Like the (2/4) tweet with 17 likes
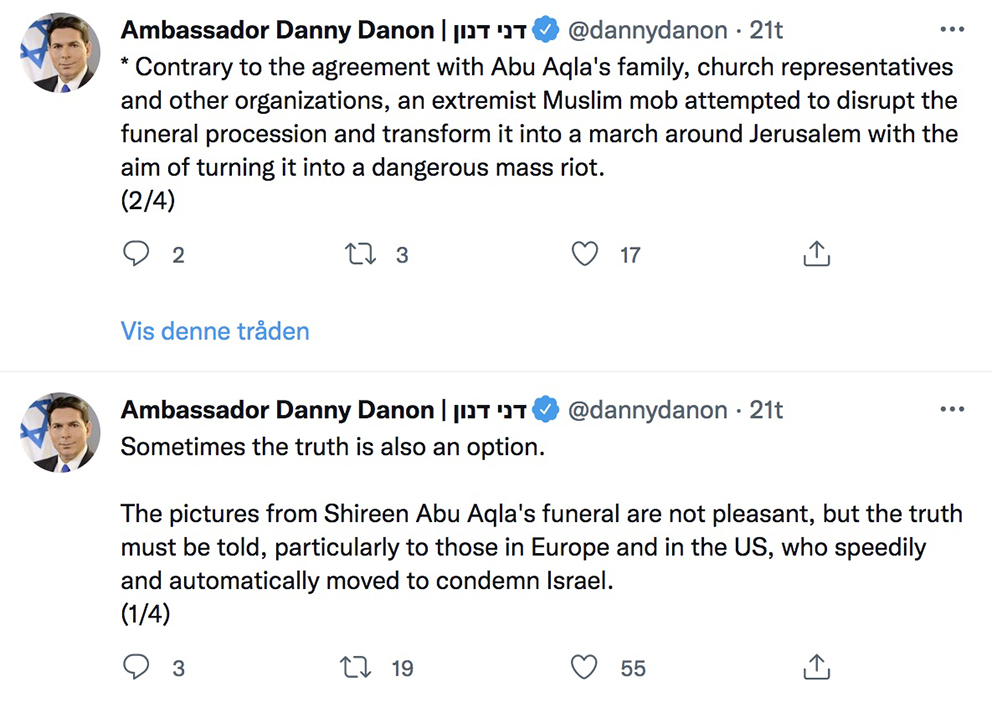Image resolution: width=992 pixels, height=702 pixels. 585,255
